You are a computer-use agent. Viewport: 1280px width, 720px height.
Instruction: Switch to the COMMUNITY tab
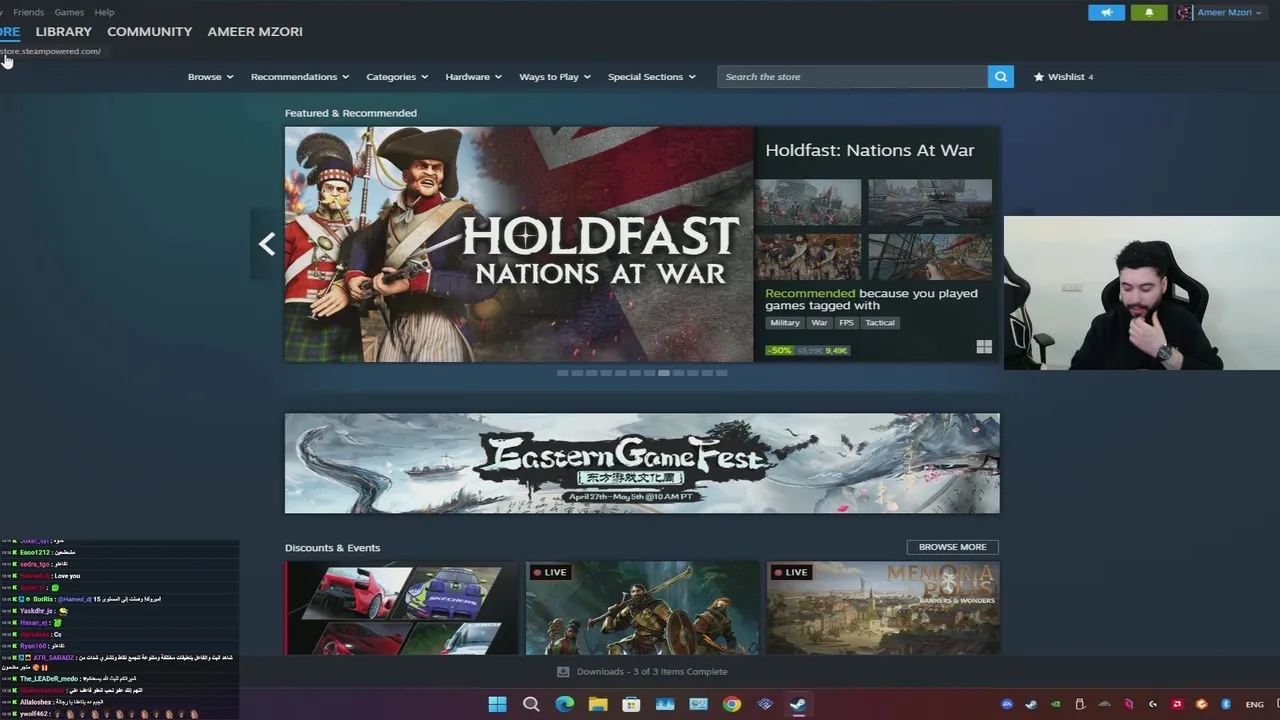click(x=150, y=32)
